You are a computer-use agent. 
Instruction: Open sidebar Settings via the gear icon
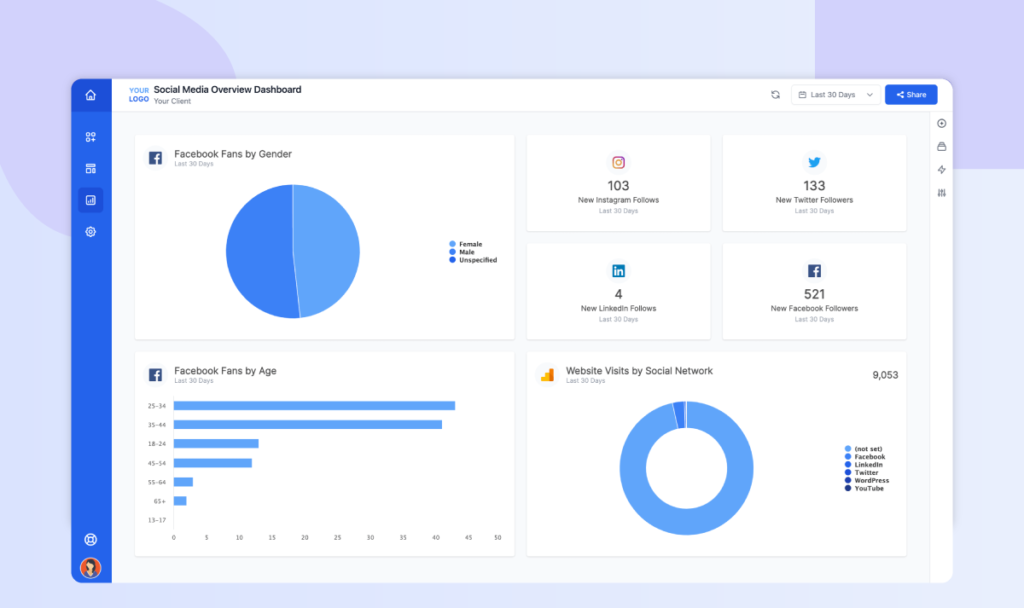[90, 231]
